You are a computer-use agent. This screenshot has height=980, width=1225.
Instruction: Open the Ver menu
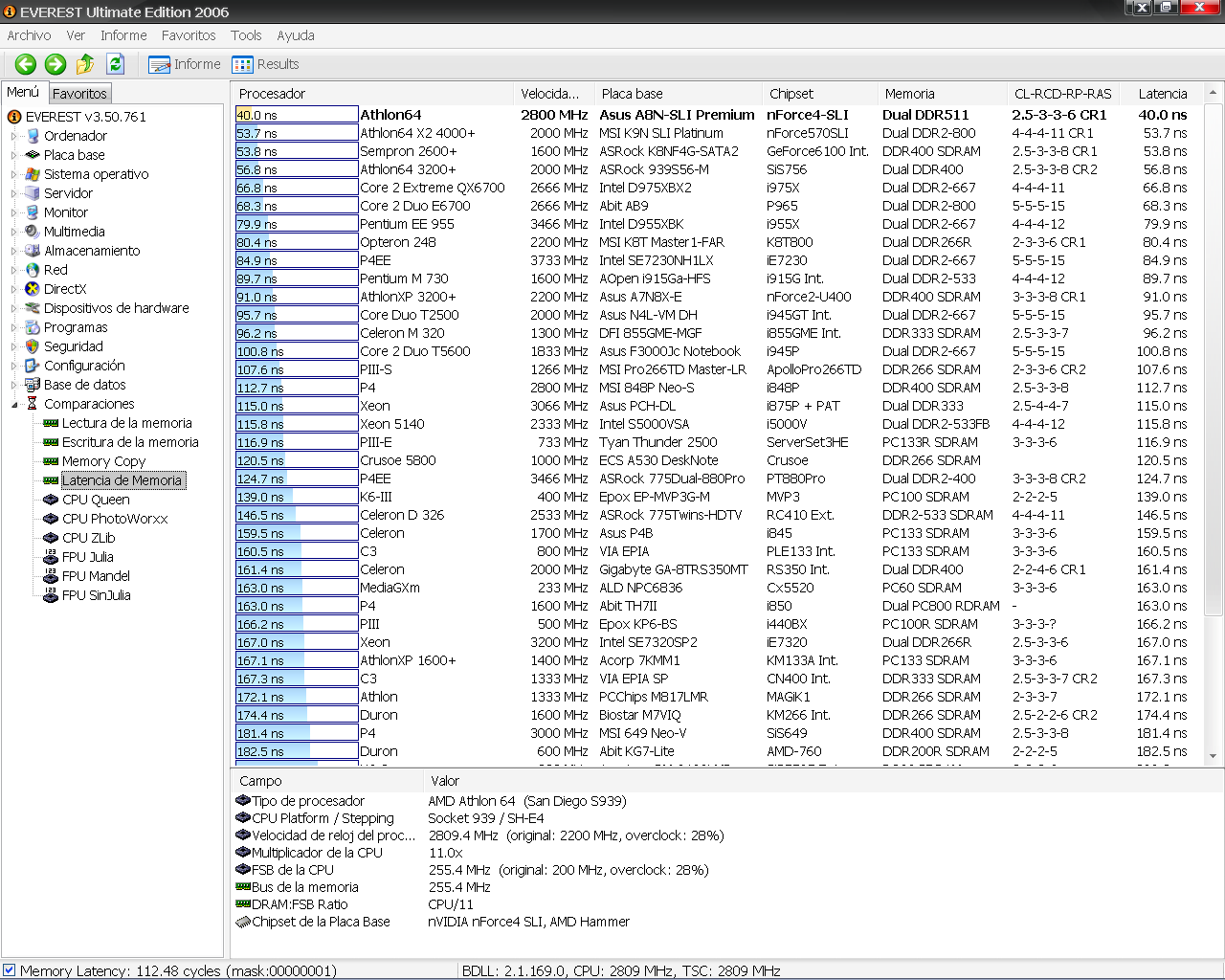[76, 35]
